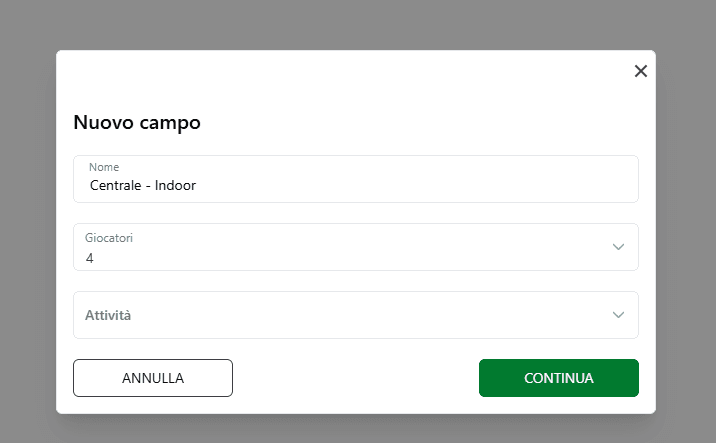716x443 pixels.
Task: Click the gray backdrop left of dialog
Action: [28, 230]
